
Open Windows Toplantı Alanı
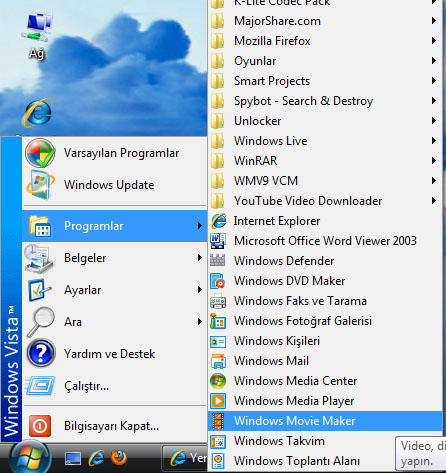click(325, 461)
